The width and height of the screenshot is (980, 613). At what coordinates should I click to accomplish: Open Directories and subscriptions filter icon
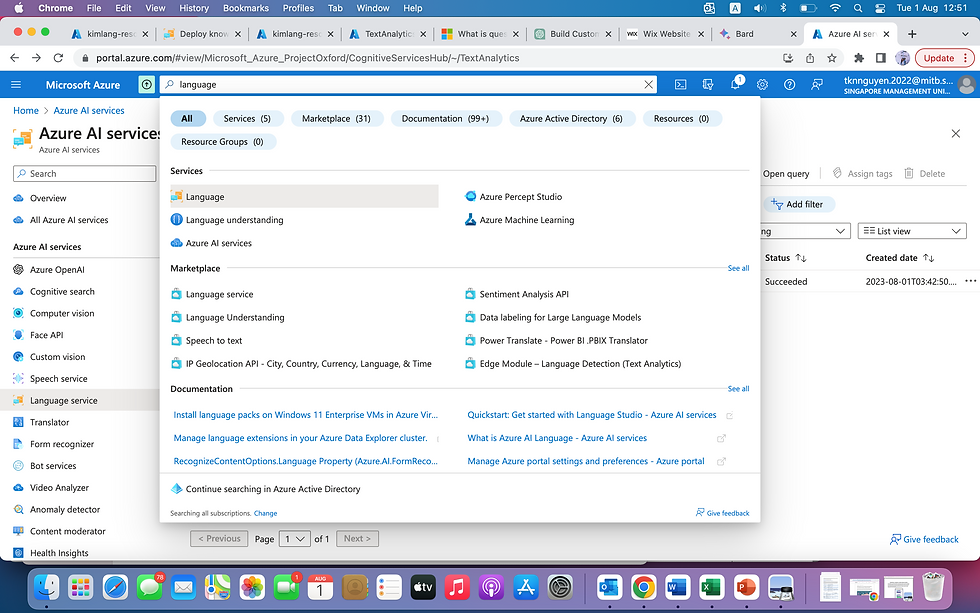708,84
